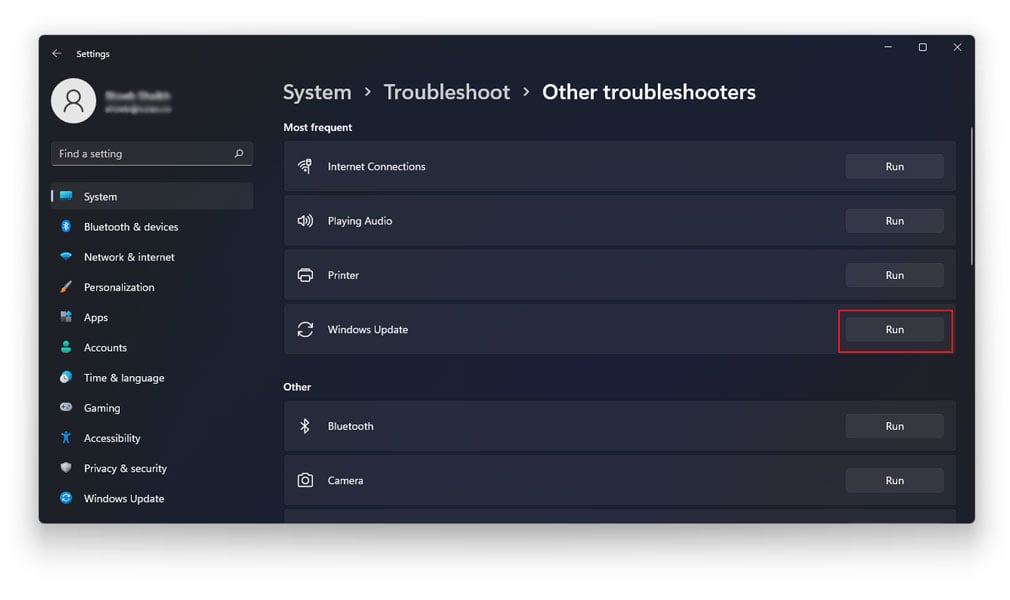Close the Settings window

957,47
